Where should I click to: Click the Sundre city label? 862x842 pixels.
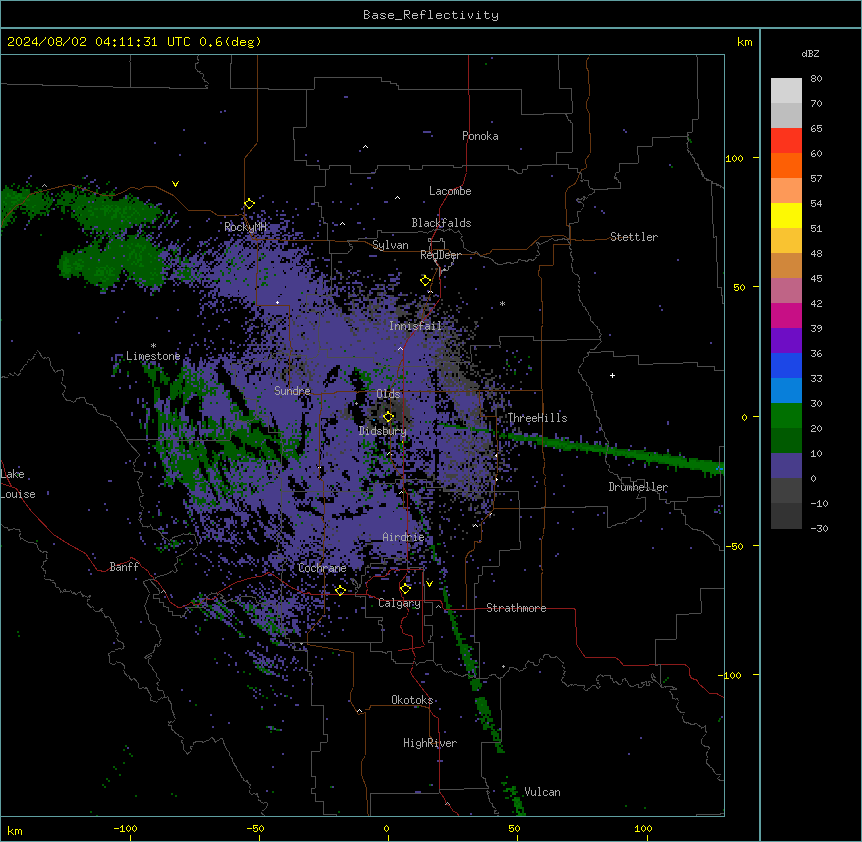point(292,391)
